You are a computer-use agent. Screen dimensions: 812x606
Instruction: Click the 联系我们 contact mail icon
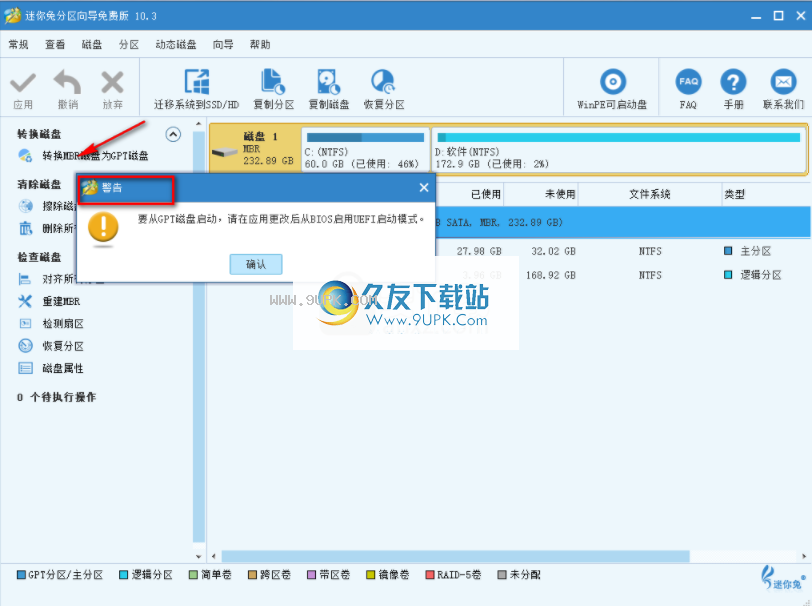(x=783, y=82)
